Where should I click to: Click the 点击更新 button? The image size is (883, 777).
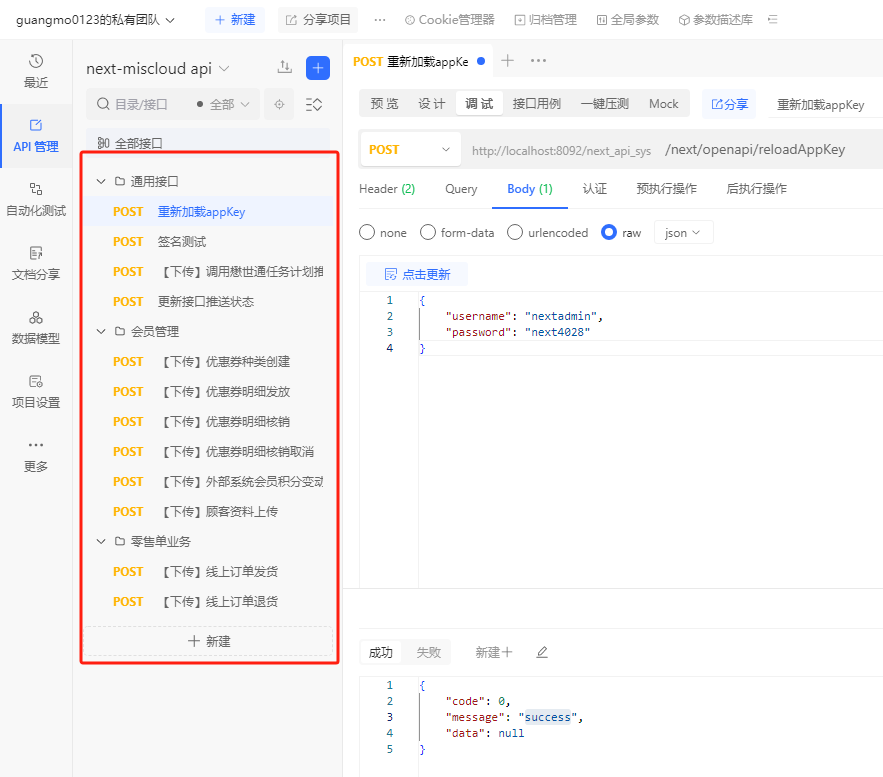(x=417, y=274)
